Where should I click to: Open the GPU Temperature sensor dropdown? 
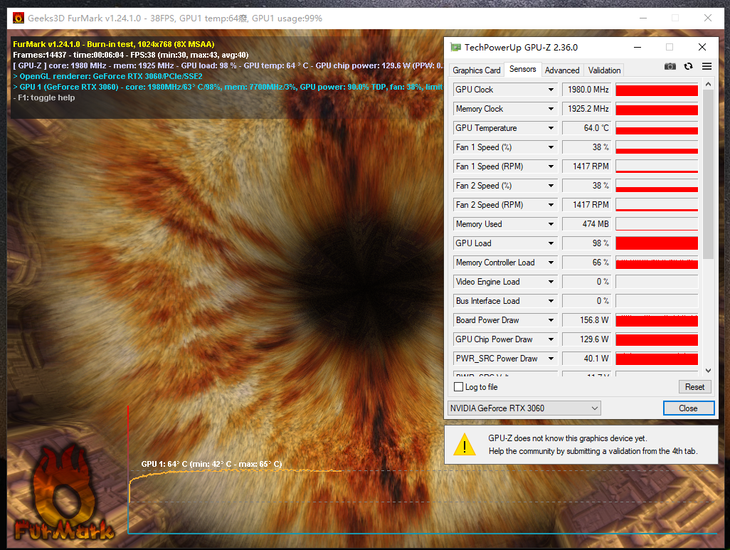(551, 128)
